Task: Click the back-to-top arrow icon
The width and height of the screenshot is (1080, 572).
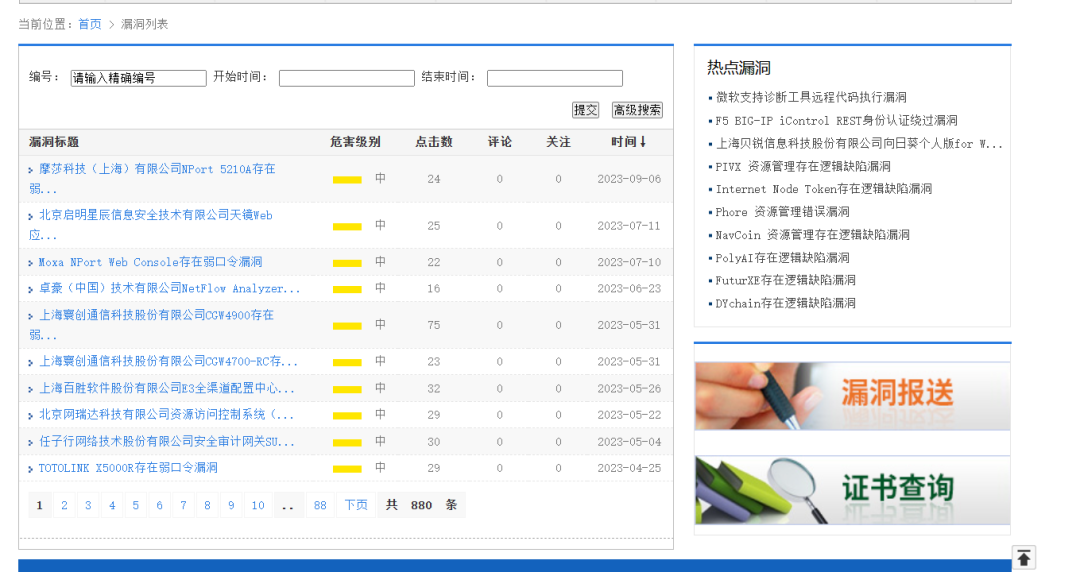Action: coord(1024,558)
